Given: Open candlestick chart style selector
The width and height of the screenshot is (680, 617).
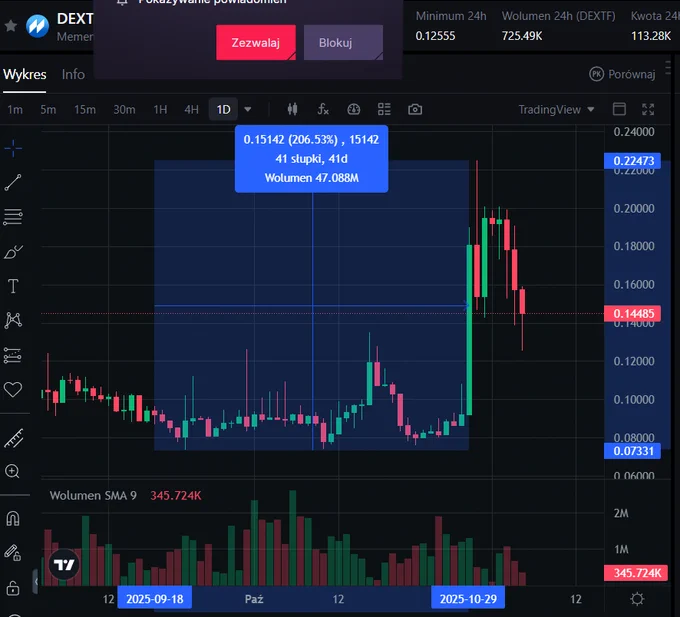Looking at the screenshot, I should pos(292,109).
